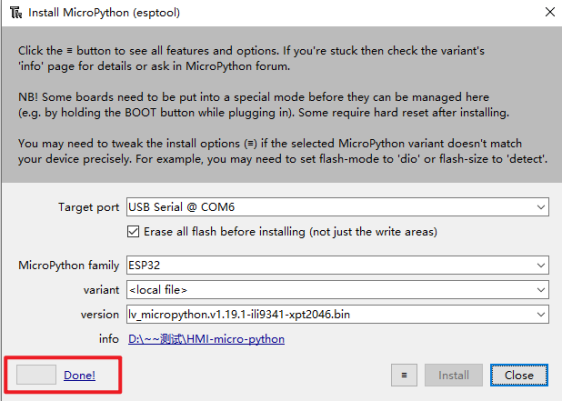The image size is (562, 401).
Task: Open the D:\~~测试\HMI-micro-python info link
Action: click(206, 339)
